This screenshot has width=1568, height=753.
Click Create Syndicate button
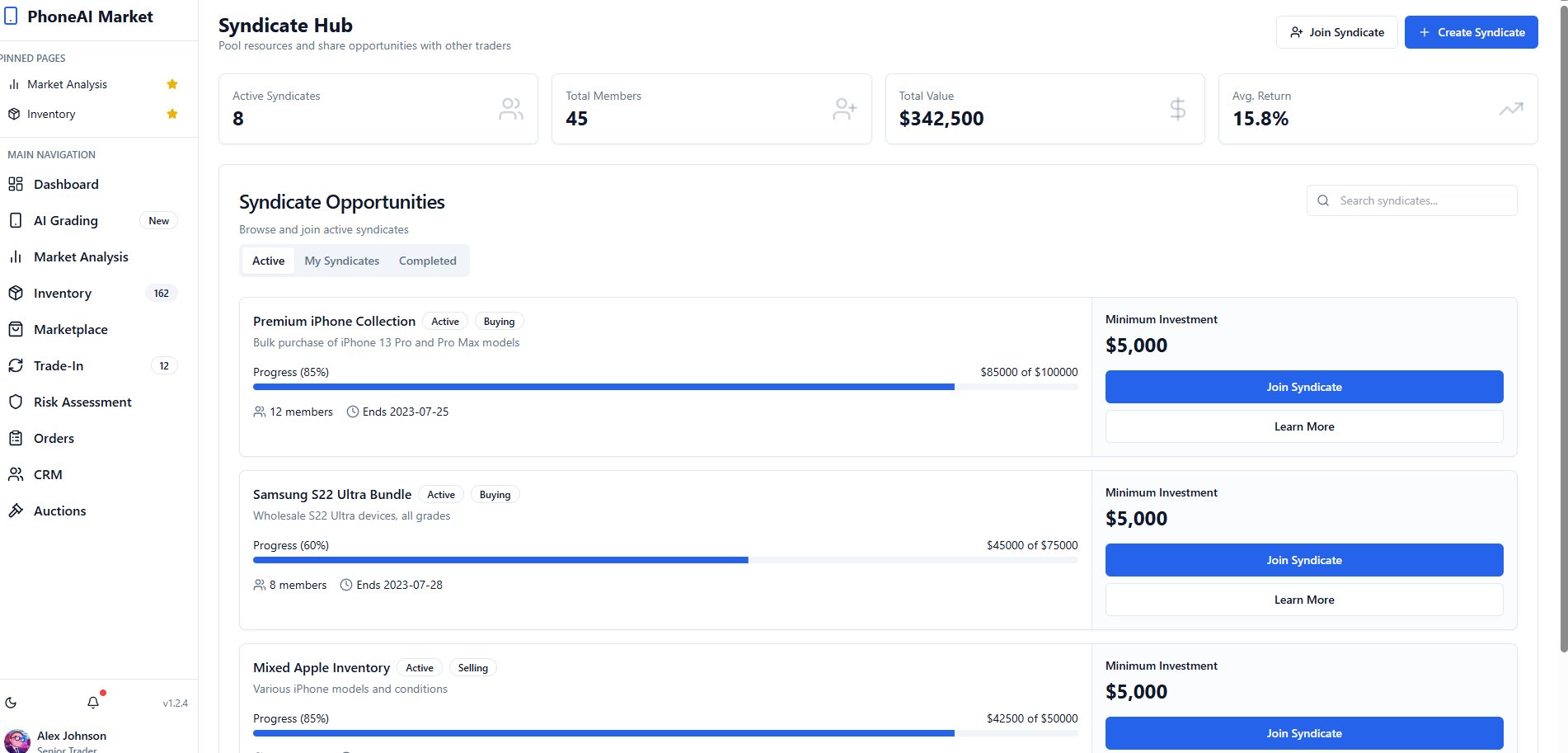pos(1472,32)
